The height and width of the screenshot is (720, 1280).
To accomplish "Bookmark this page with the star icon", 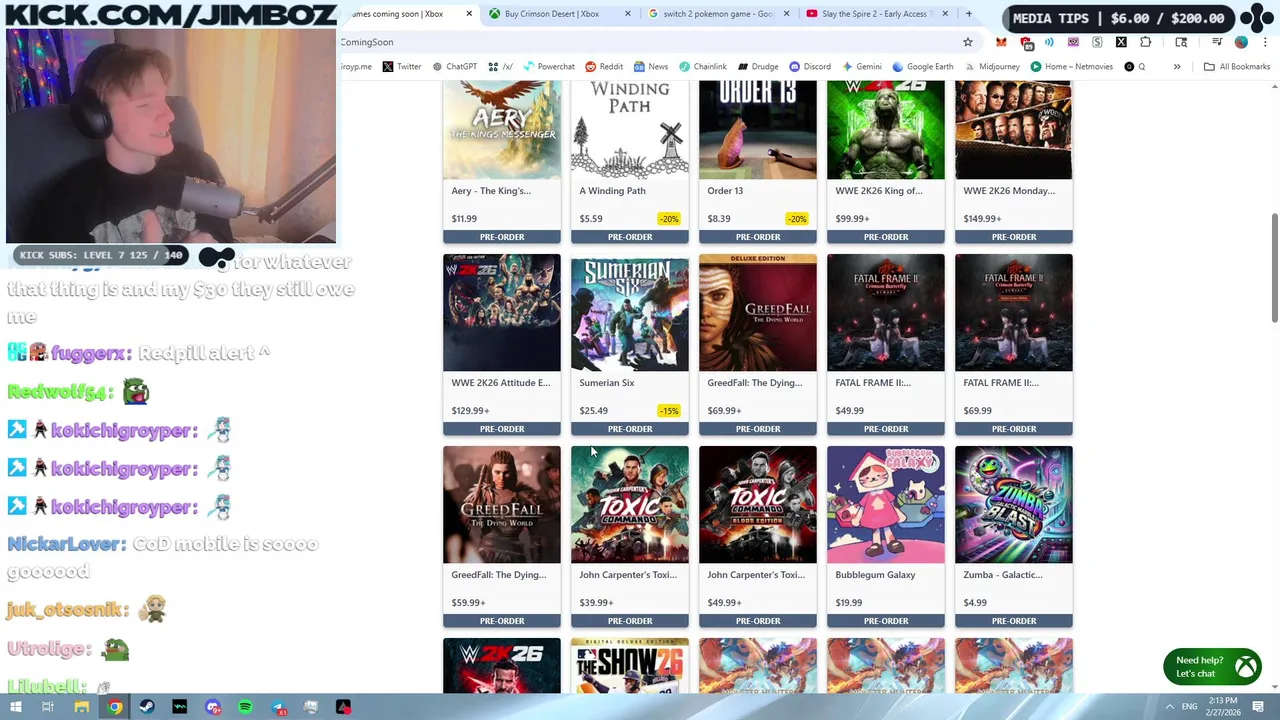I will (x=967, y=42).
